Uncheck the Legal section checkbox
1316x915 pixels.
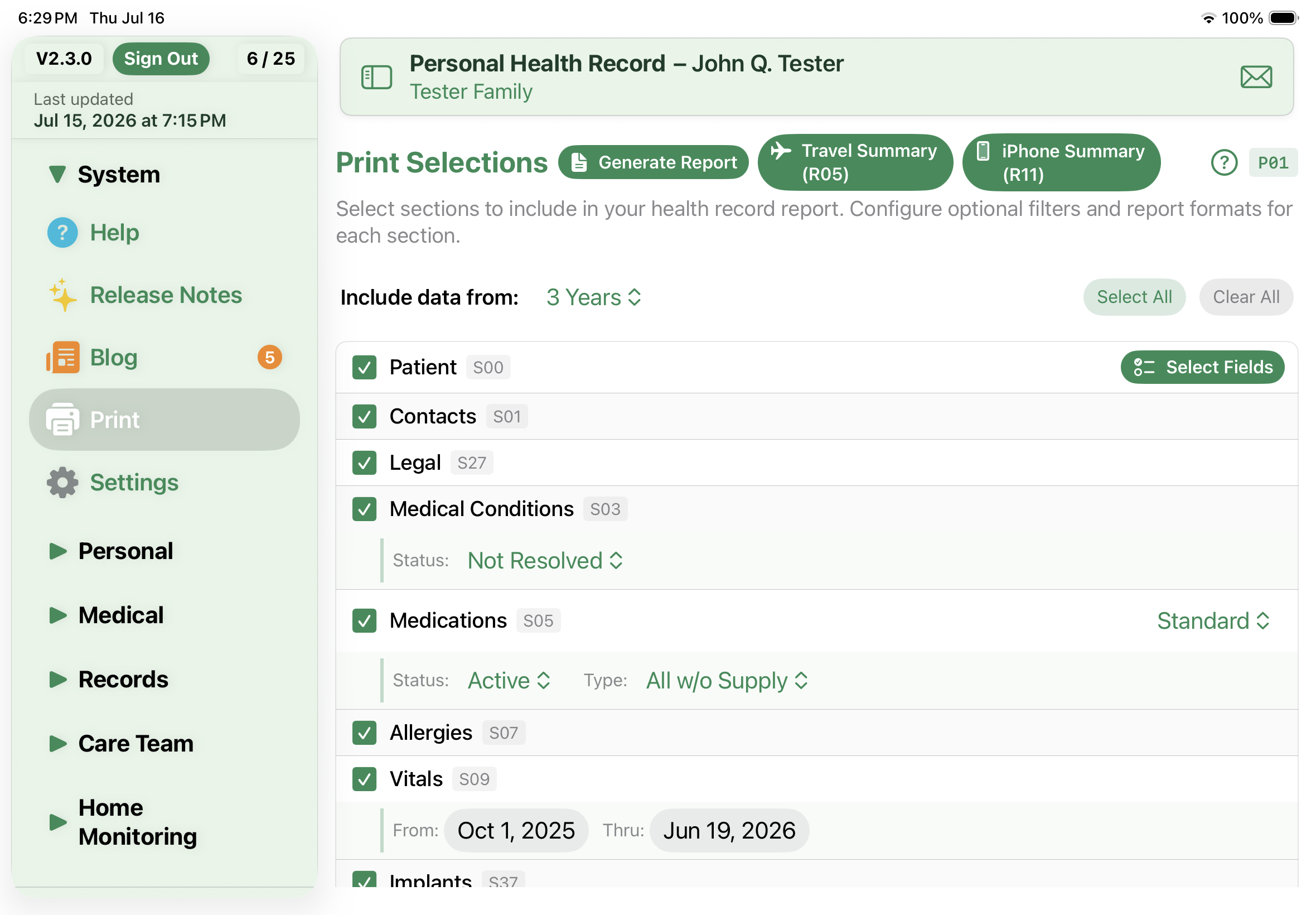(364, 463)
